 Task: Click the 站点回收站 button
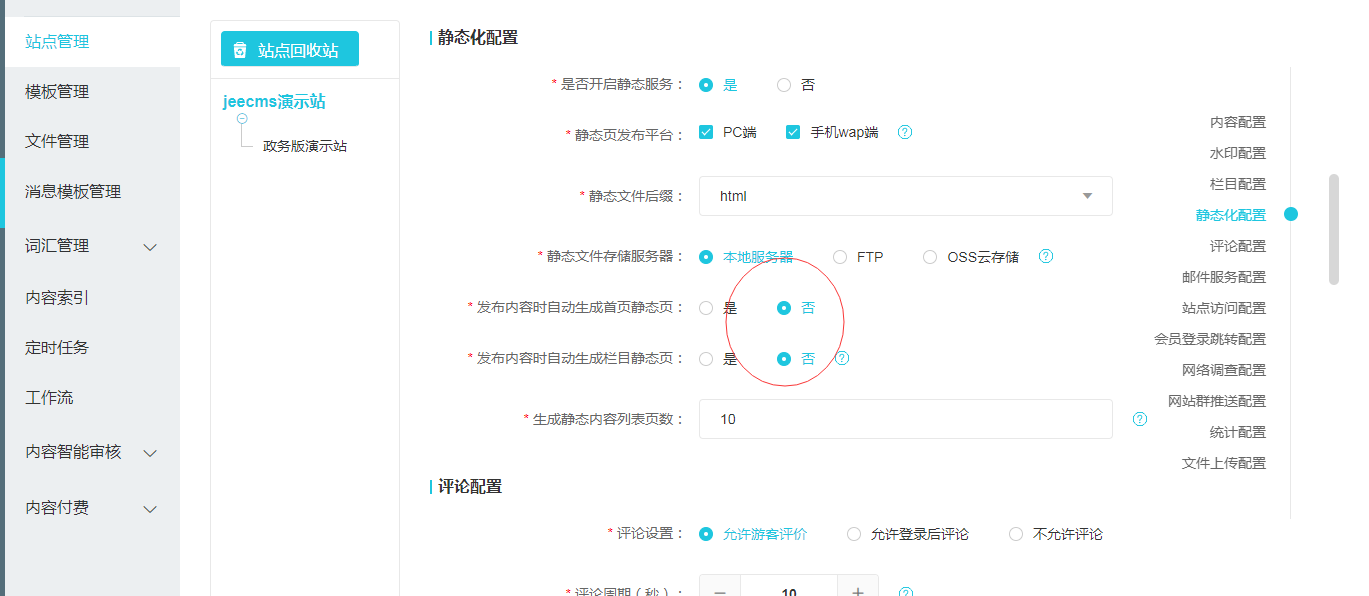point(290,49)
